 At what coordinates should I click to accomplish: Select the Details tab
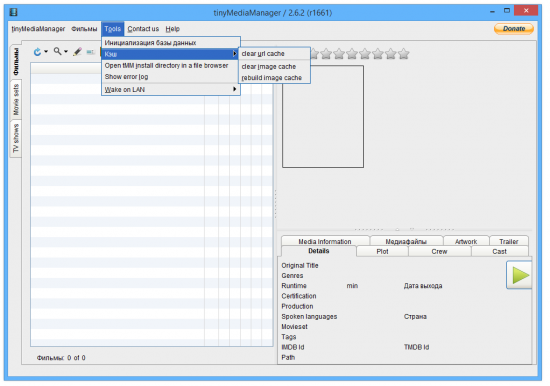point(318,251)
